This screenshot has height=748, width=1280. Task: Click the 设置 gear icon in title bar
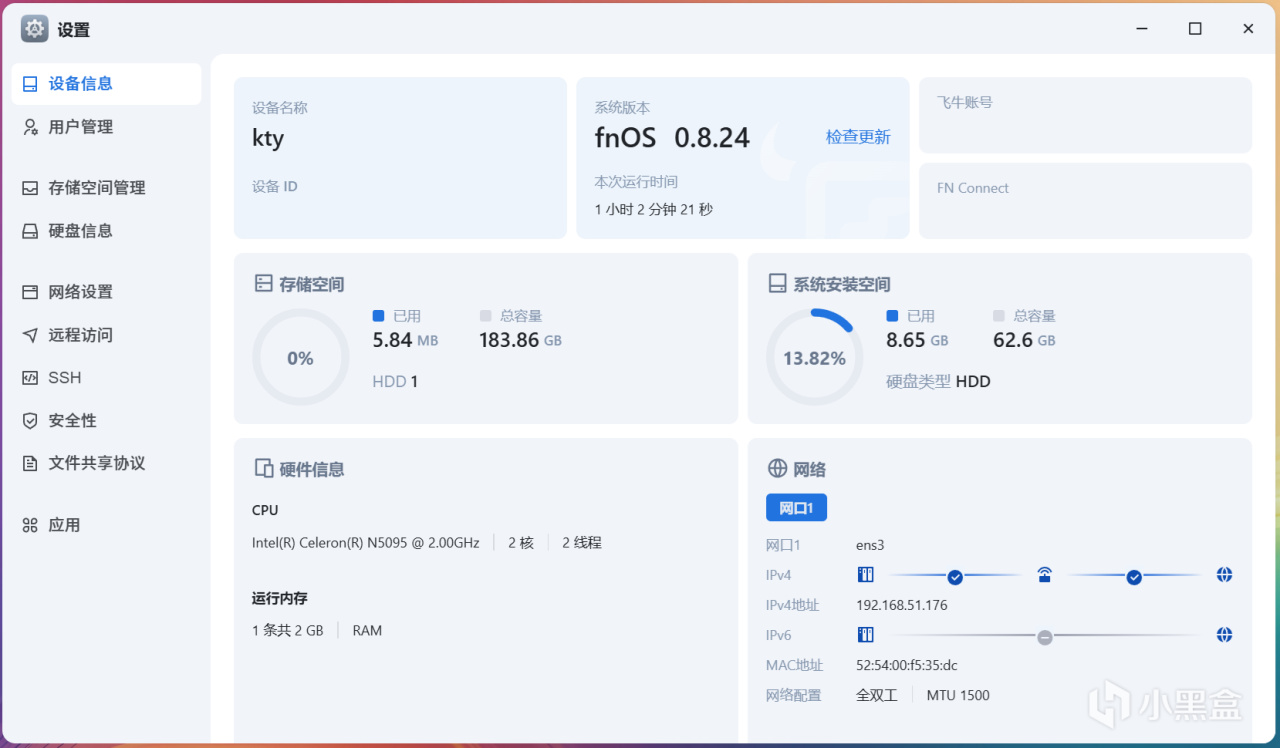(34, 29)
